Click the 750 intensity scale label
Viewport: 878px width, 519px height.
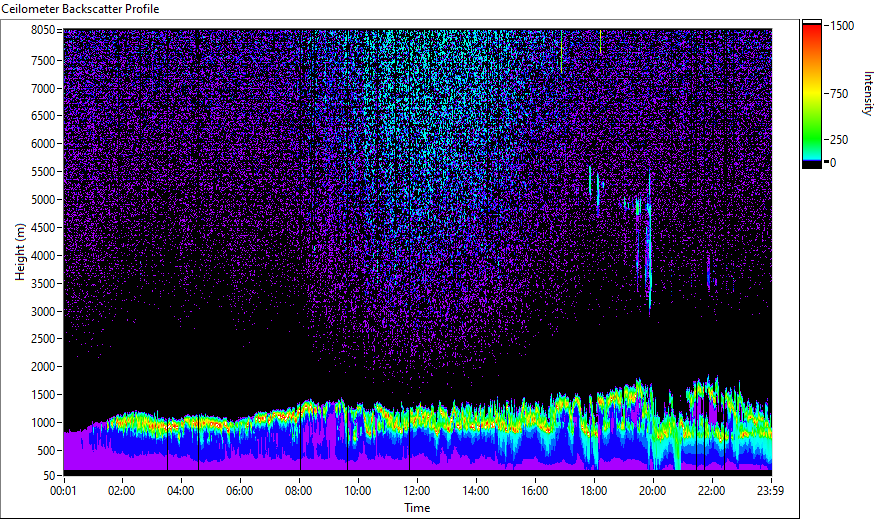839,94
